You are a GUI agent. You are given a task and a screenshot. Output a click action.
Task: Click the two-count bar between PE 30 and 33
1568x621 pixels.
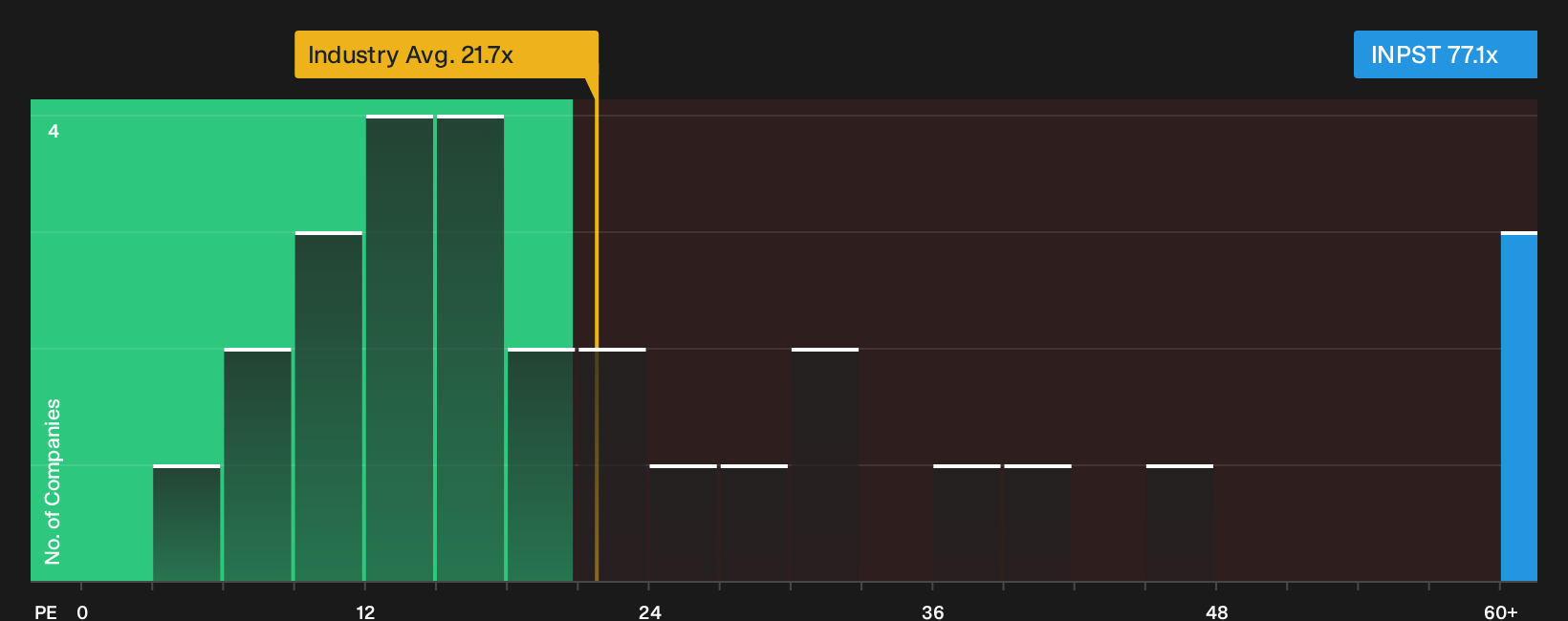click(825, 464)
